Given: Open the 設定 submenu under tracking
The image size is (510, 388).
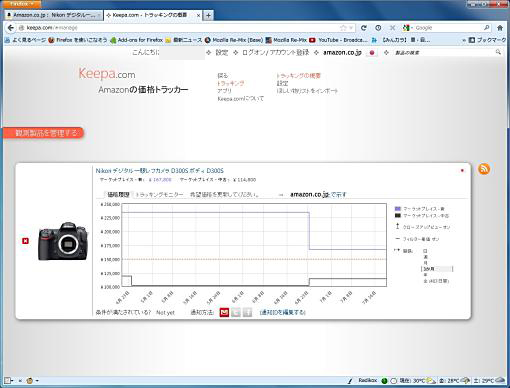Looking at the screenshot, I should point(282,83).
